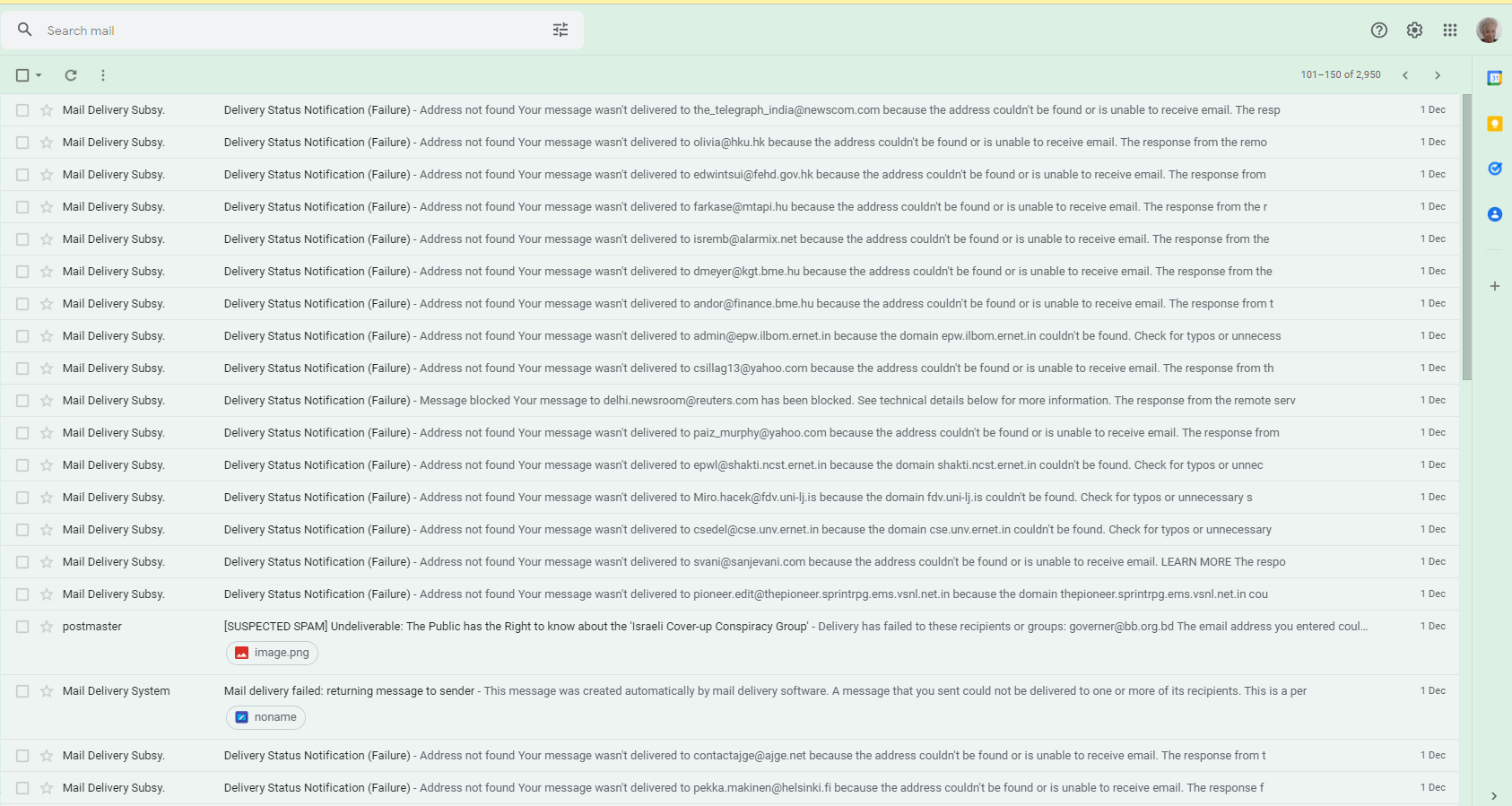The height and width of the screenshot is (806, 1512).
Task: Star the pekka.makinen@helsinki.fi failure email
Action: (x=47, y=788)
